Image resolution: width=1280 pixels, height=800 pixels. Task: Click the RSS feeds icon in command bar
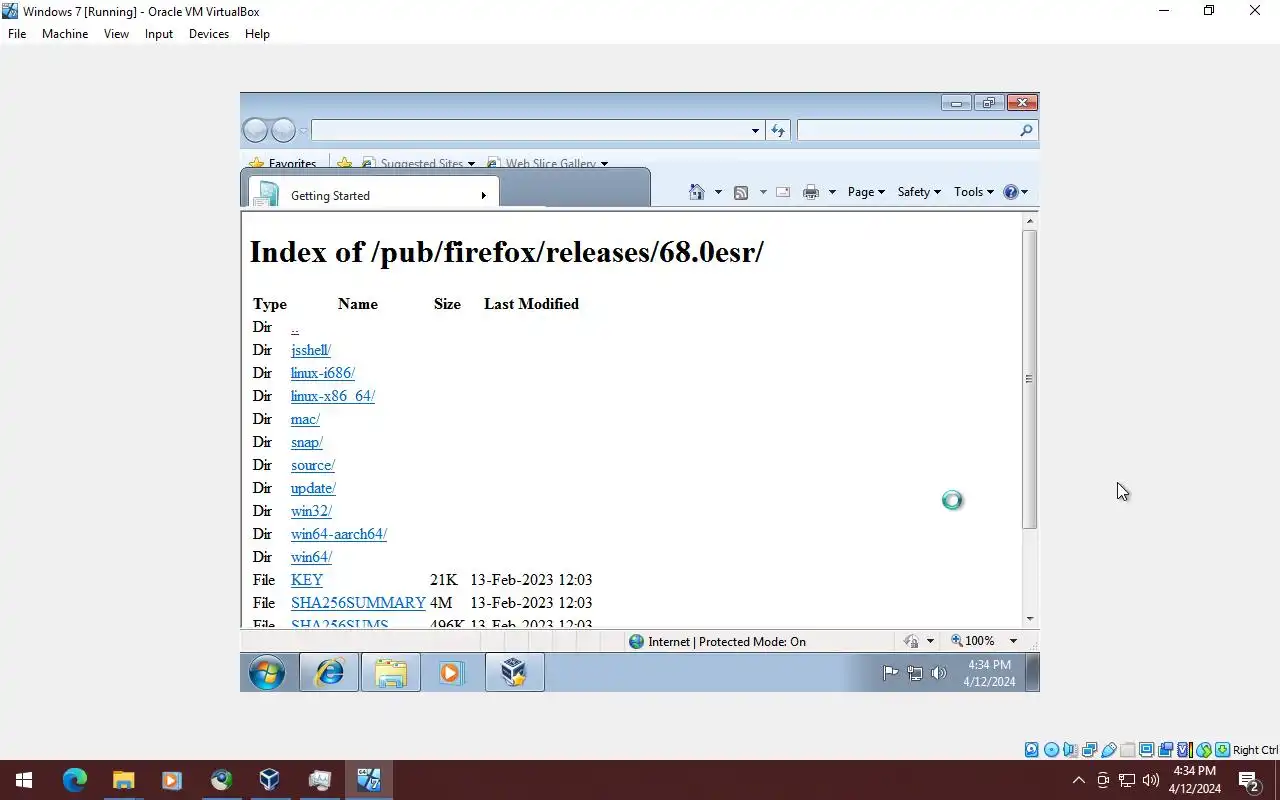(x=741, y=192)
